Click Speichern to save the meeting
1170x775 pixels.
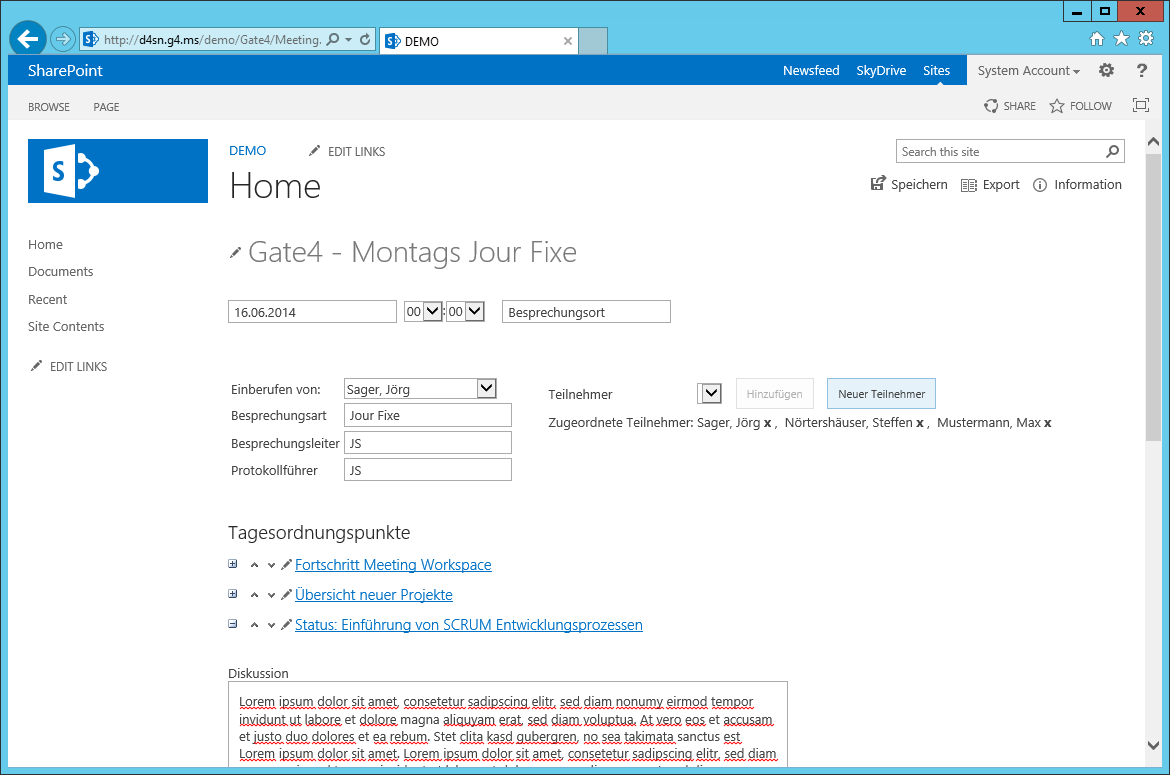coord(909,184)
